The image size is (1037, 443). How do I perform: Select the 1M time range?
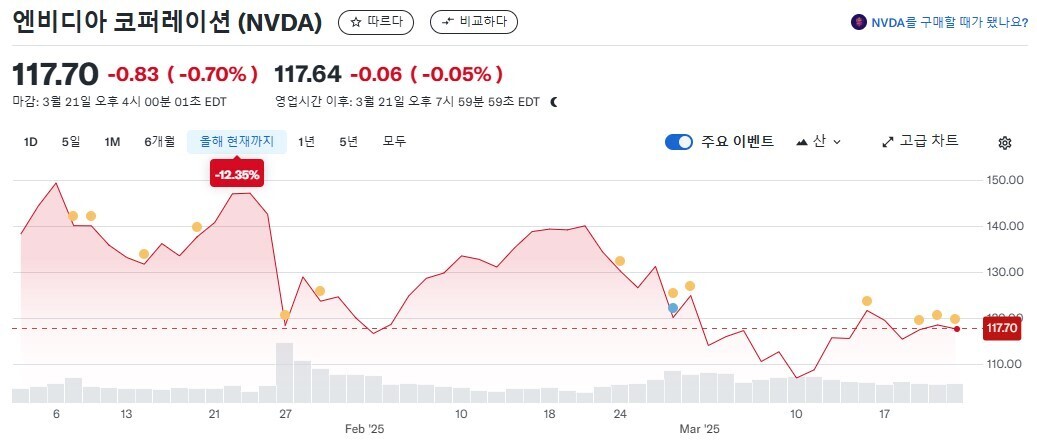click(112, 142)
